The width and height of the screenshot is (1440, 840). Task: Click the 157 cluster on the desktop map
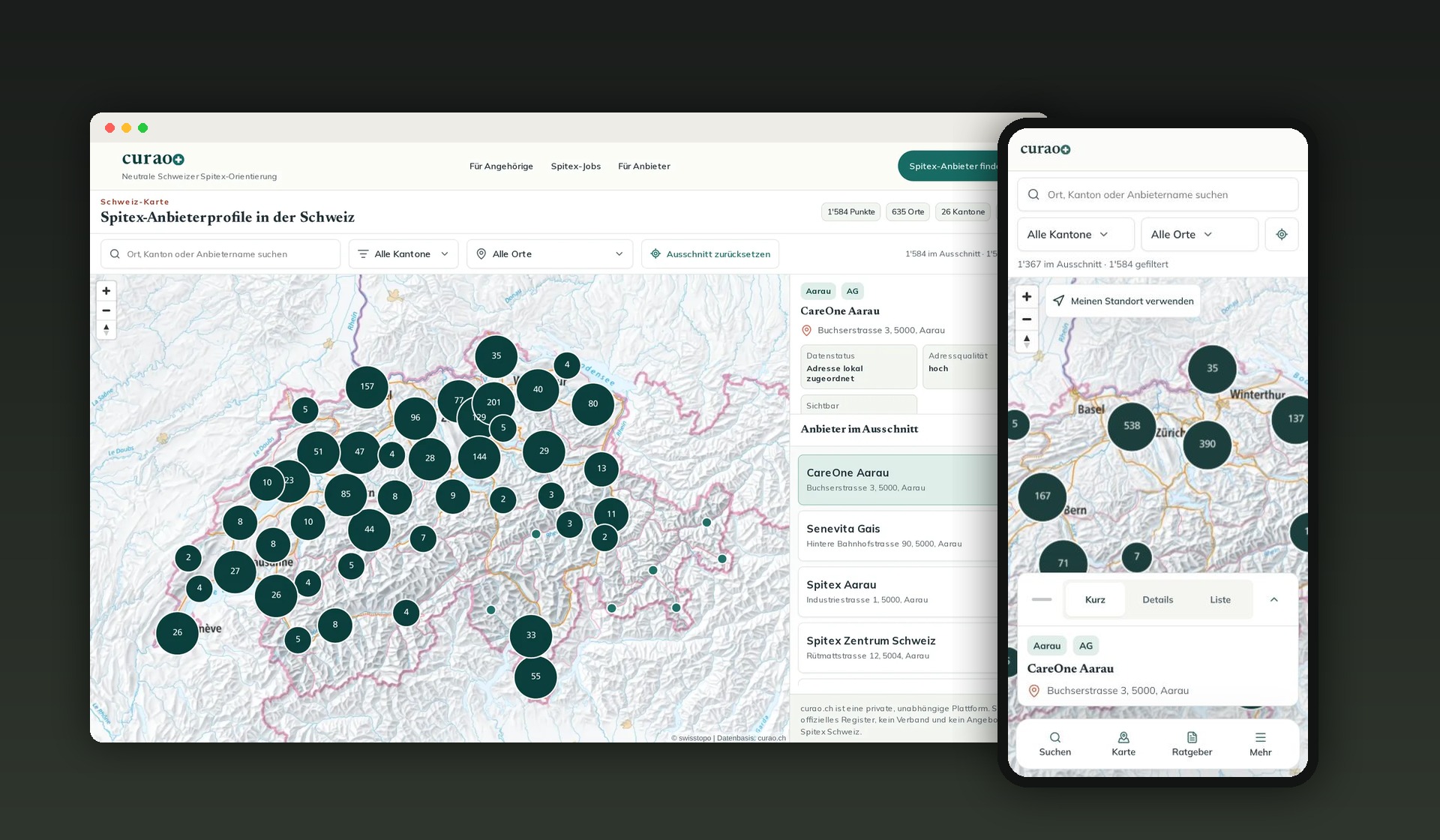point(367,387)
